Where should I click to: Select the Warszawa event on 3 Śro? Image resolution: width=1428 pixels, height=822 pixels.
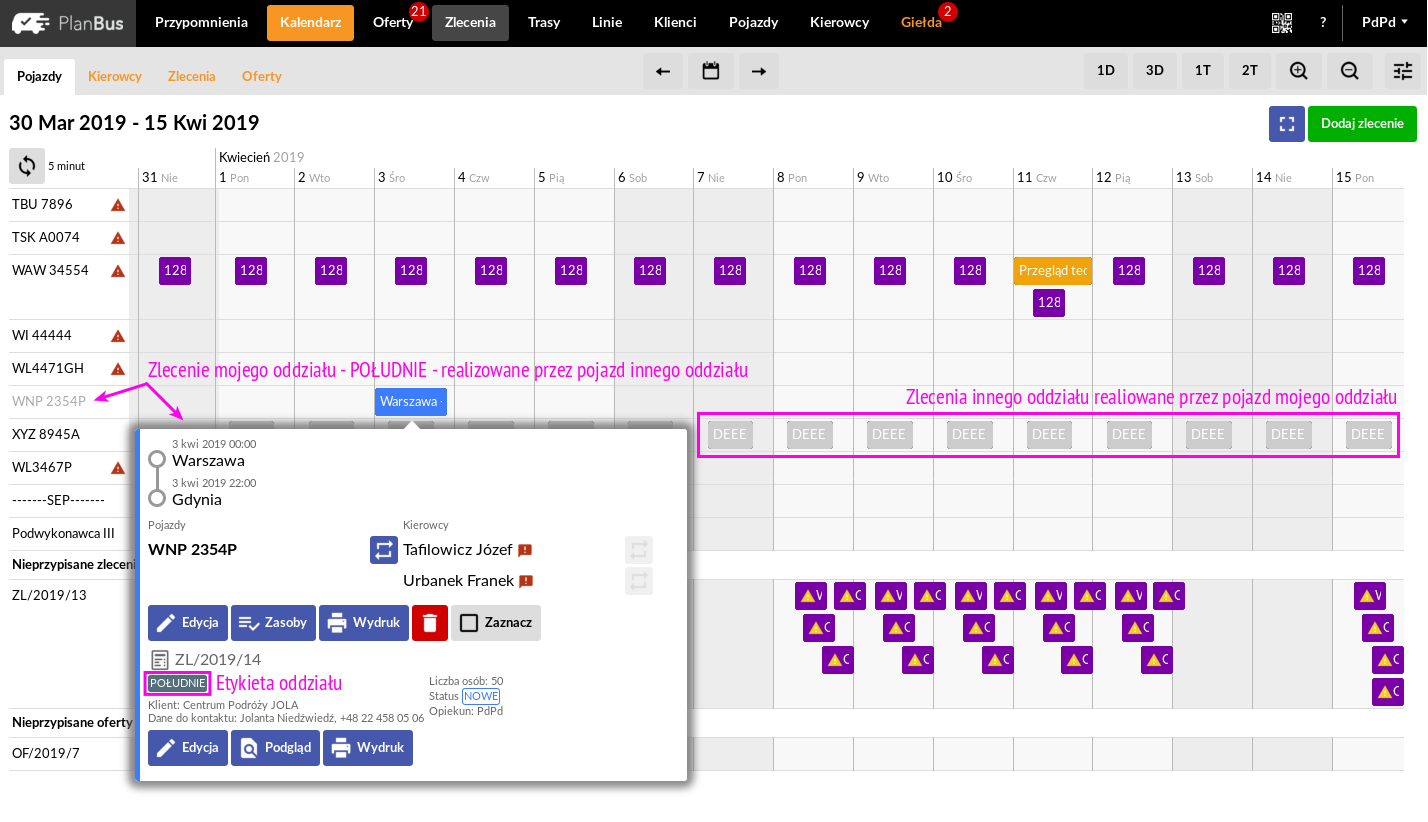(410, 402)
